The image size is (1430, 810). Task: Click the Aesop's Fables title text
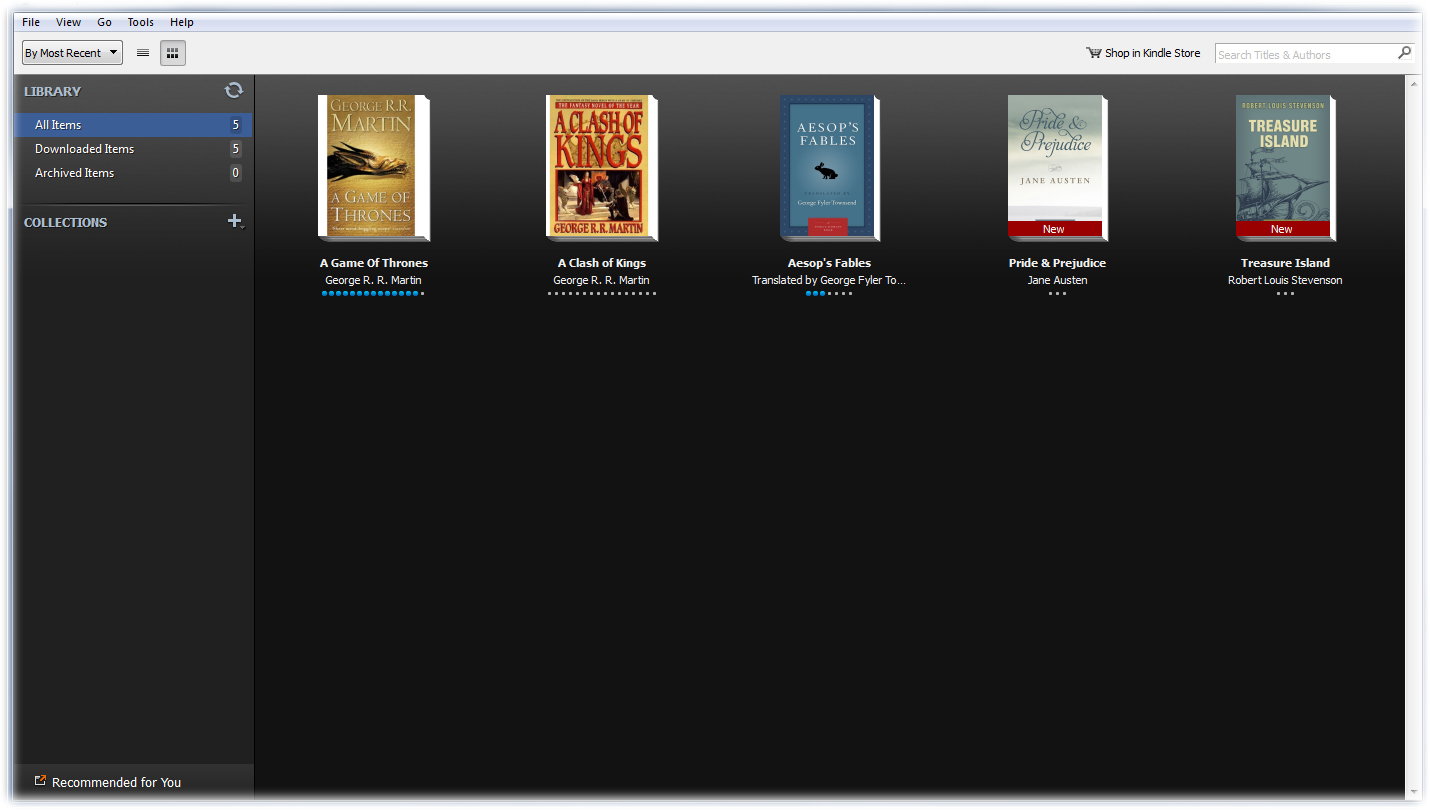(x=829, y=263)
